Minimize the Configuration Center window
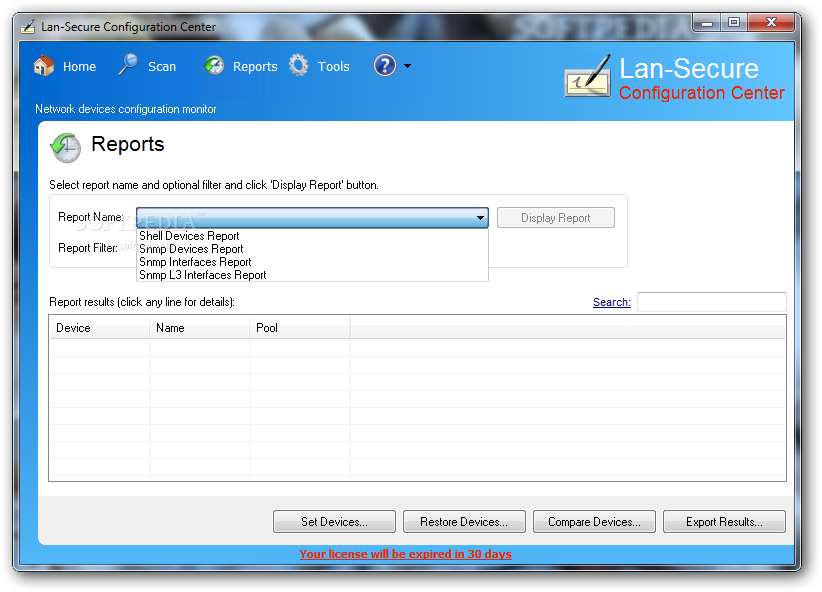Screen dimensions: 822x592 pyautogui.click(x=707, y=23)
